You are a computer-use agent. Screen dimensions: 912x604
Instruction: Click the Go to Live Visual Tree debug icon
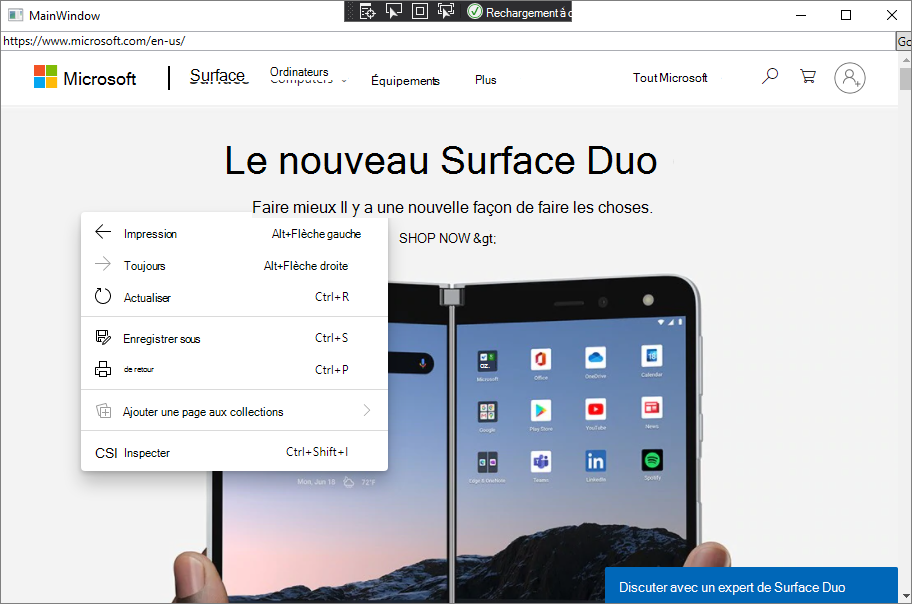point(368,11)
